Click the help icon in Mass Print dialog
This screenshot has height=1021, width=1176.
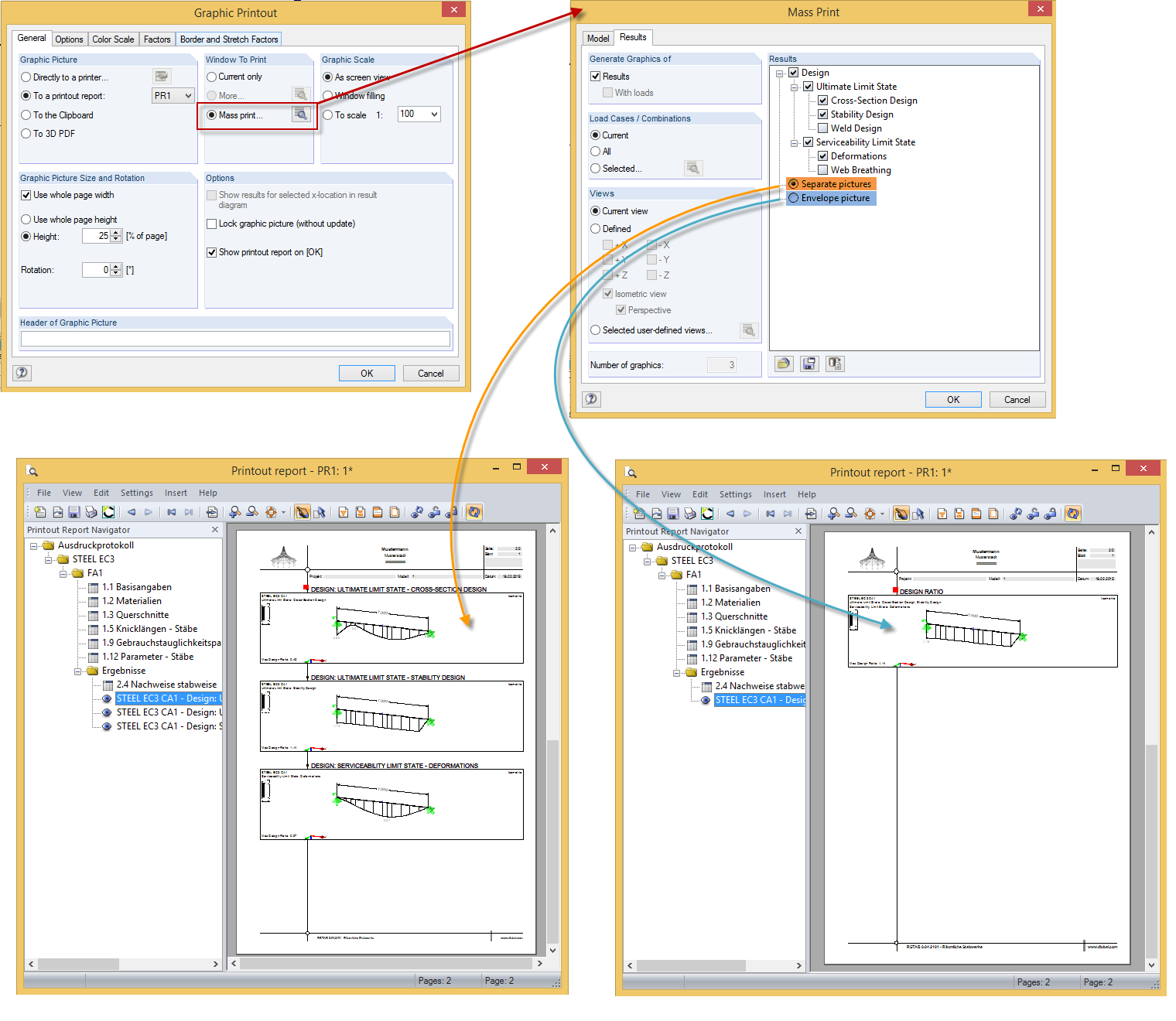(x=592, y=399)
